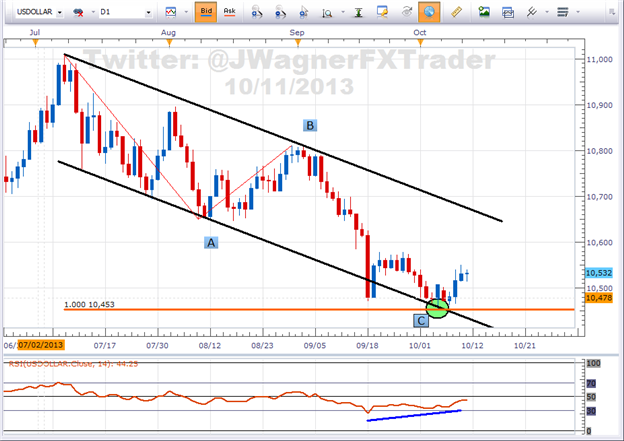Screen dimensions: 624x441
Task: Click the 10,532 current price tag
Action: point(599,273)
